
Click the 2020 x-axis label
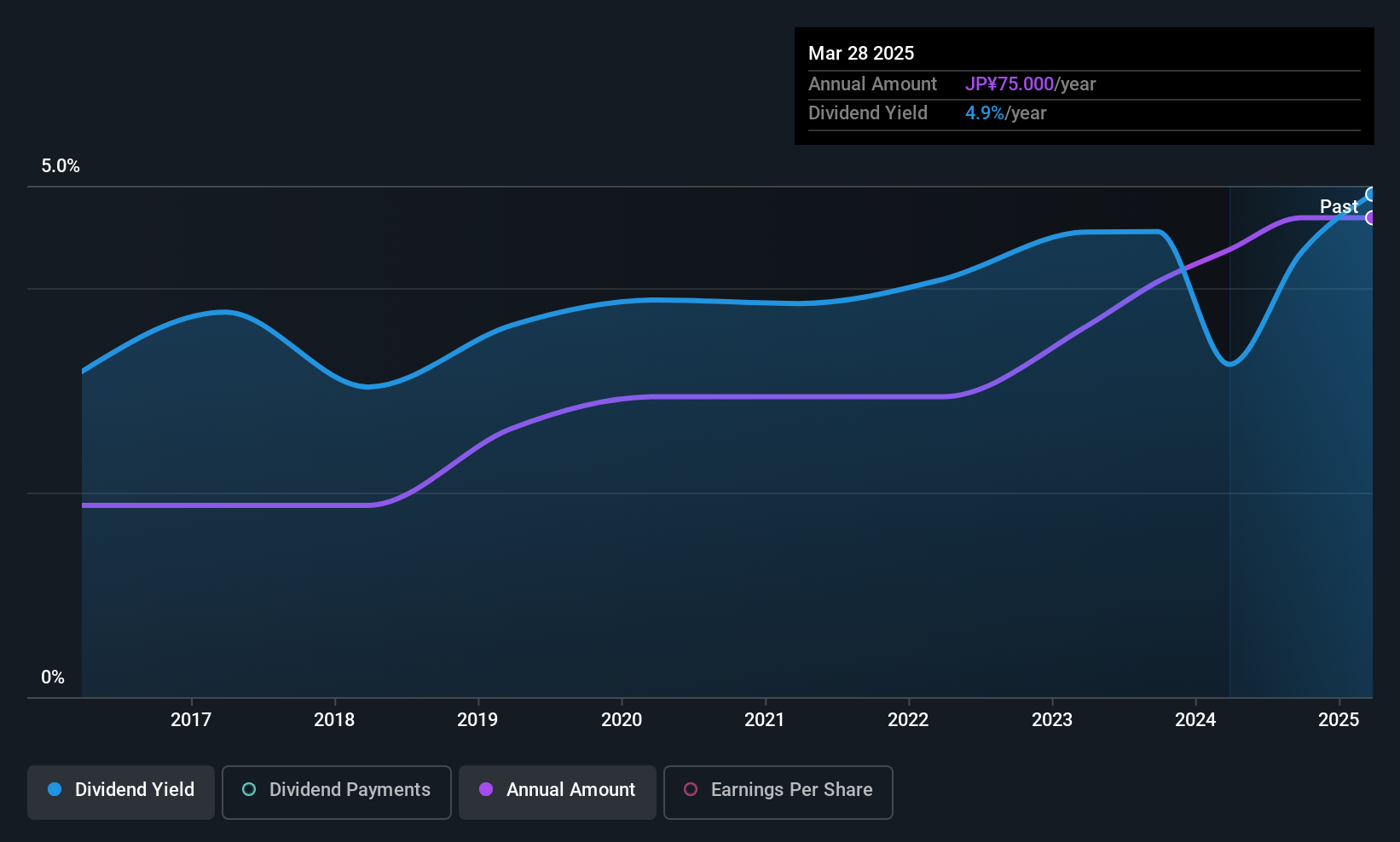click(622, 720)
